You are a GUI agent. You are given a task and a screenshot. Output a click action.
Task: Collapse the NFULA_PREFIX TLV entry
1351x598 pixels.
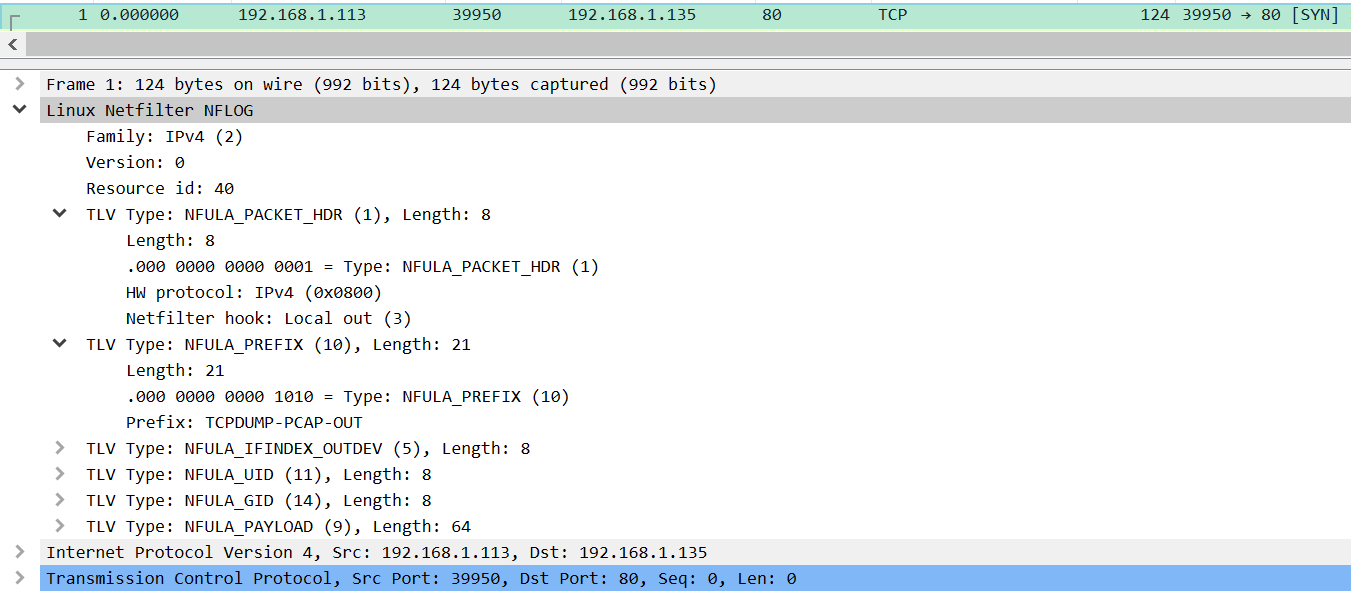tap(59, 343)
